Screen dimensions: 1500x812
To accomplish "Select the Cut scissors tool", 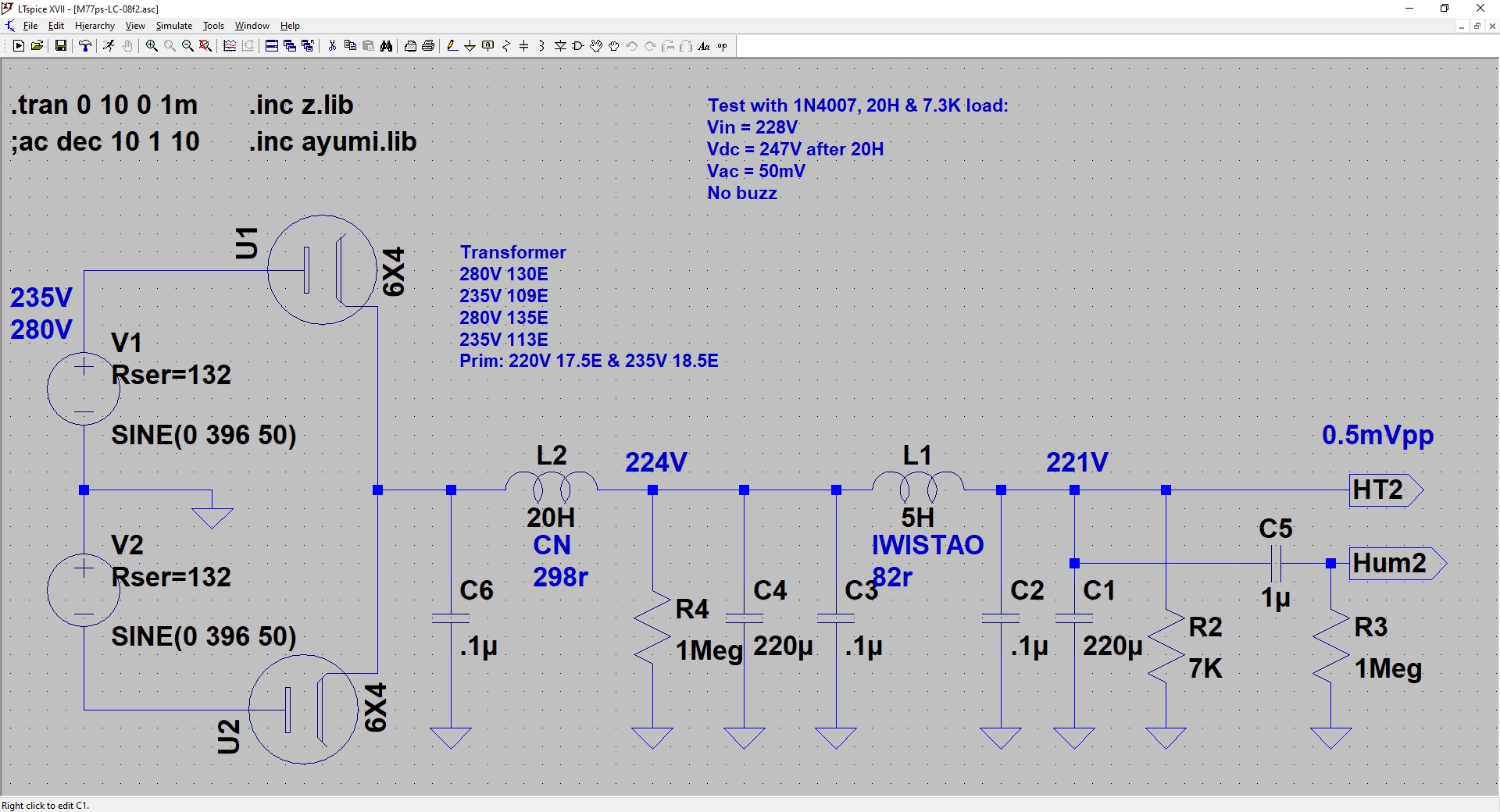I will pyautogui.click(x=332, y=46).
